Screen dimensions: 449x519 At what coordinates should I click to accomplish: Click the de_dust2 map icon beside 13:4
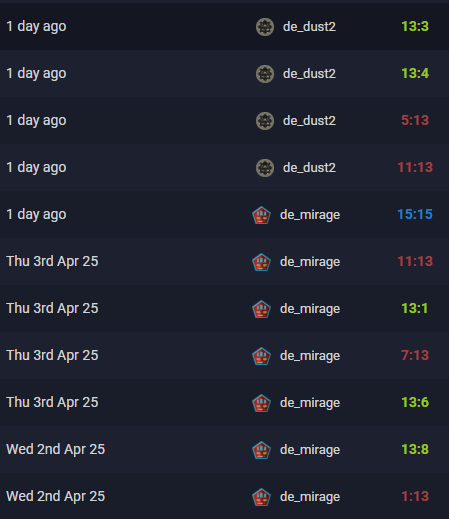(x=265, y=74)
